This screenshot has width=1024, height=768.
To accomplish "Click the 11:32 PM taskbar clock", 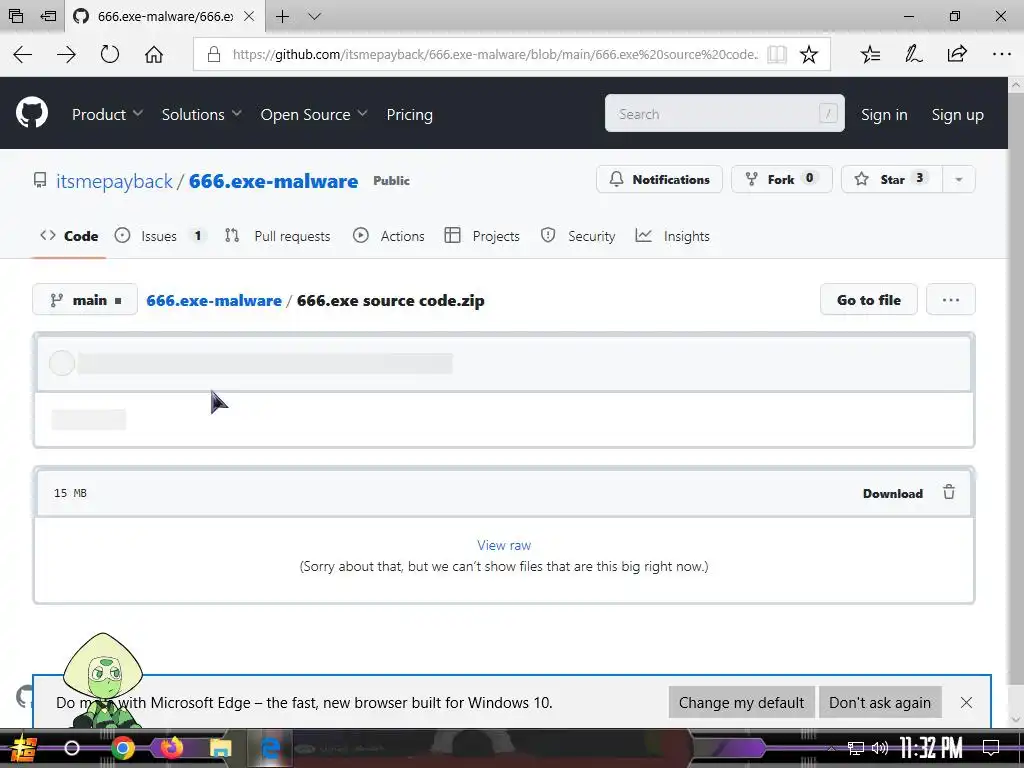I will click(931, 748).
